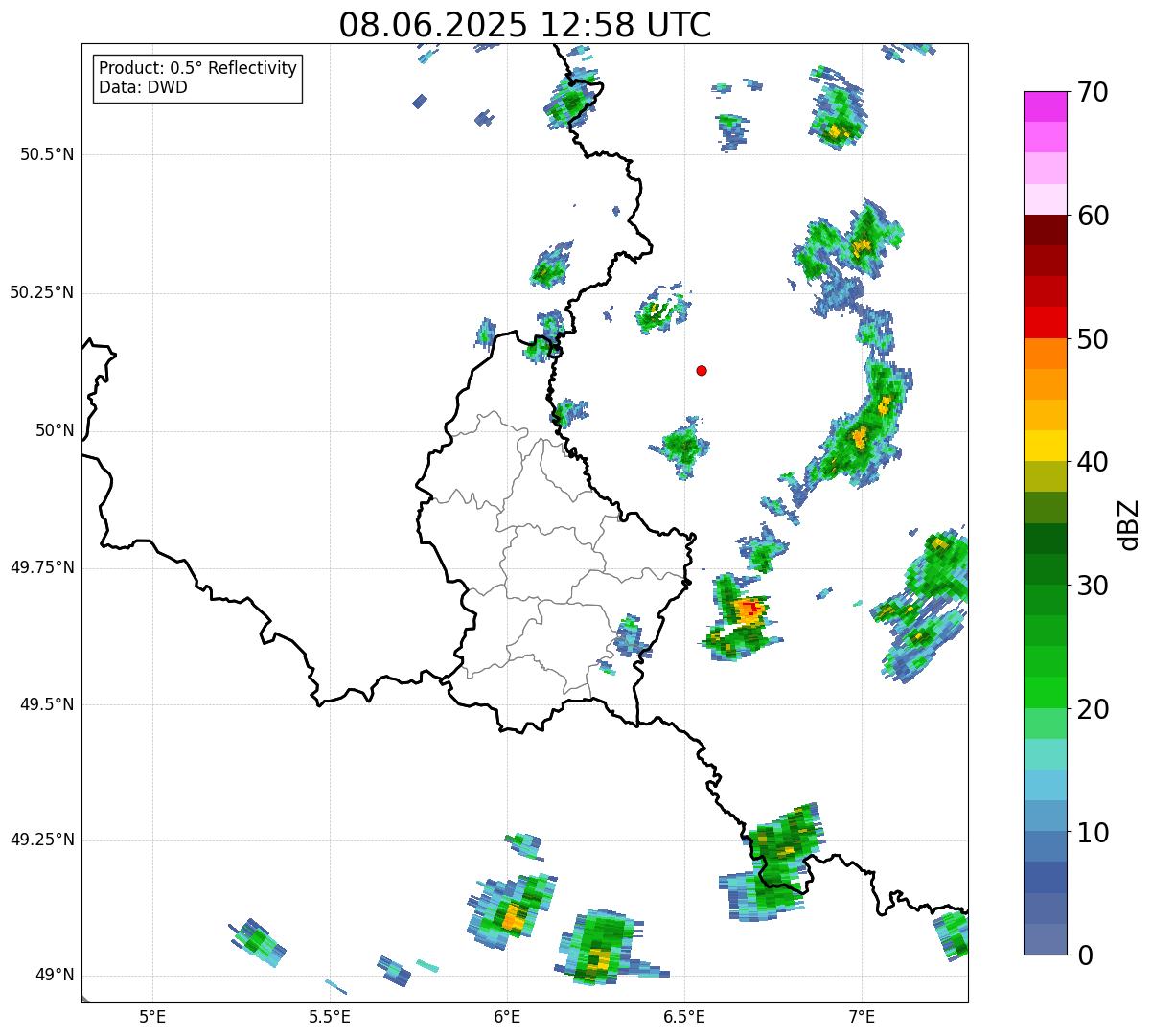Click the colorbar value 20
This screenshot has height=1036, width=1152.
click(x=1094, y=709)
